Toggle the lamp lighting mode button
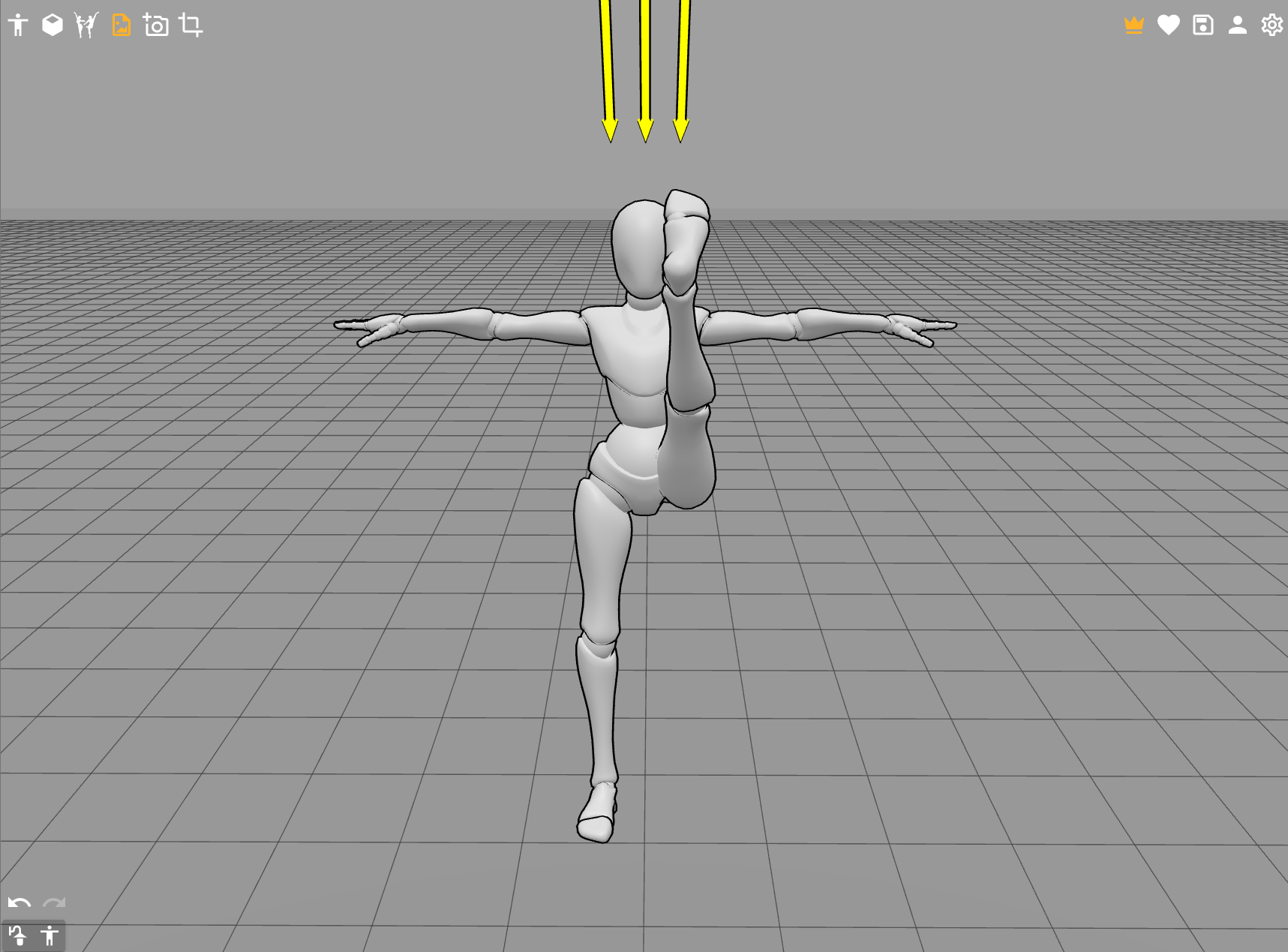The height and width of the screenshot is (952, 1288). coord(17,935)
